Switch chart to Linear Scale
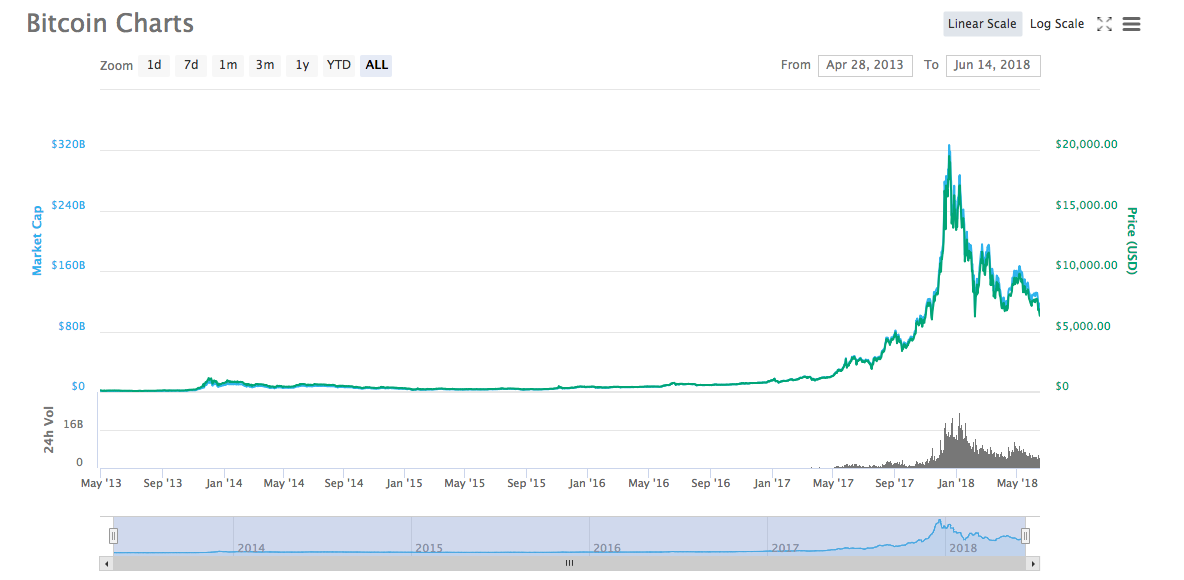The width and height of the screenshot is (1184, 580). [982, 24]
